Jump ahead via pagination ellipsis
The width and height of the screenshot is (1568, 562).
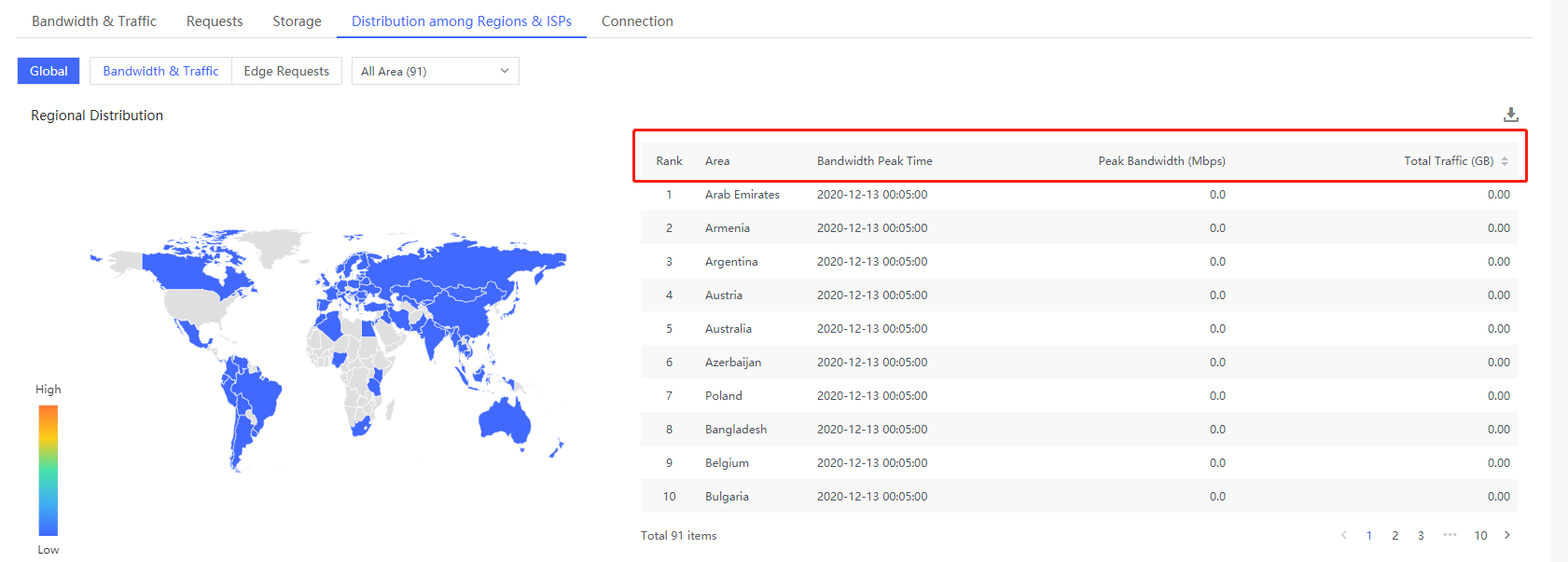click(x=1450, y=535)
